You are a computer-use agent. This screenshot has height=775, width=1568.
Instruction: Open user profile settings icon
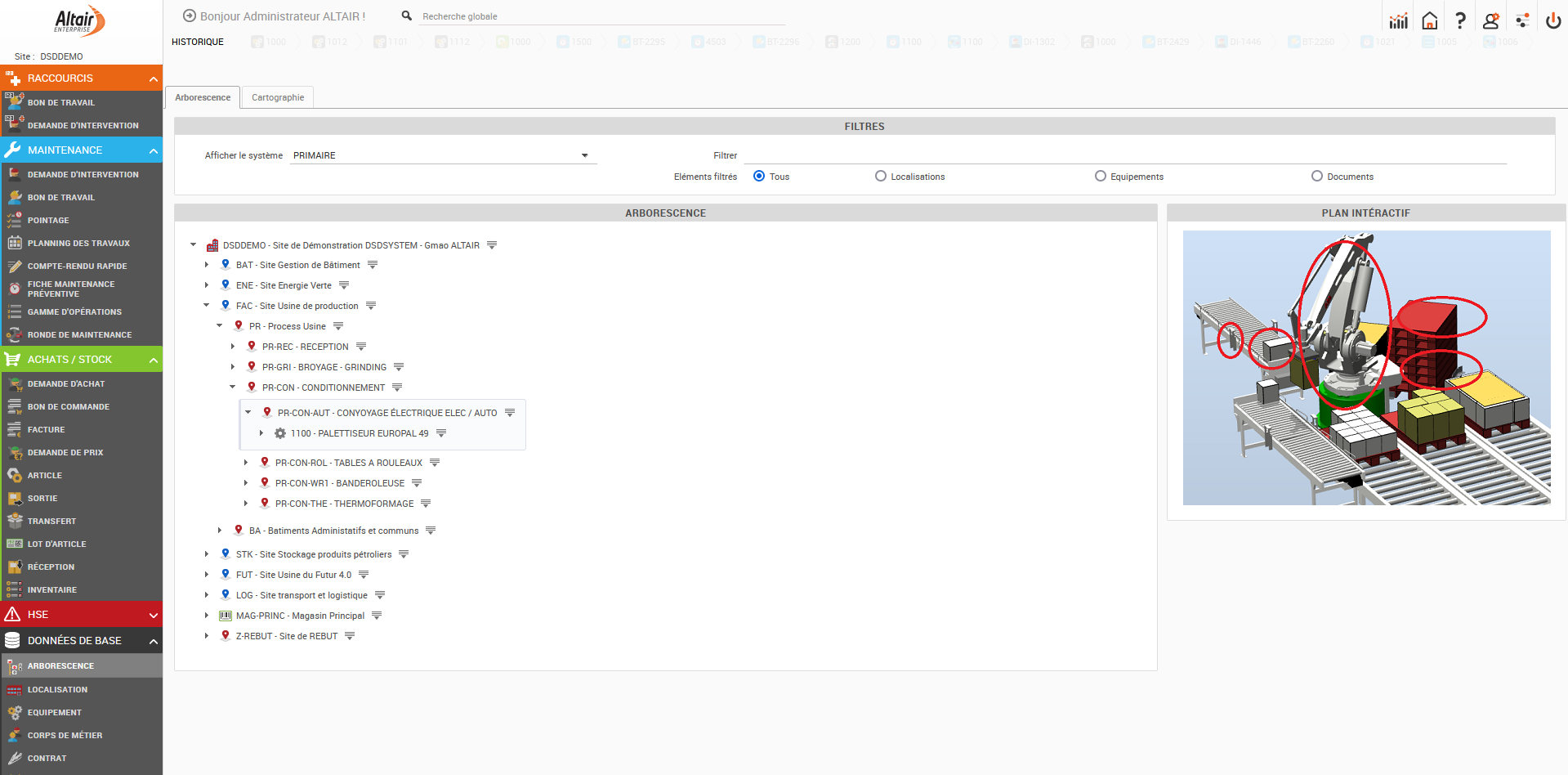coord(1491,20)
